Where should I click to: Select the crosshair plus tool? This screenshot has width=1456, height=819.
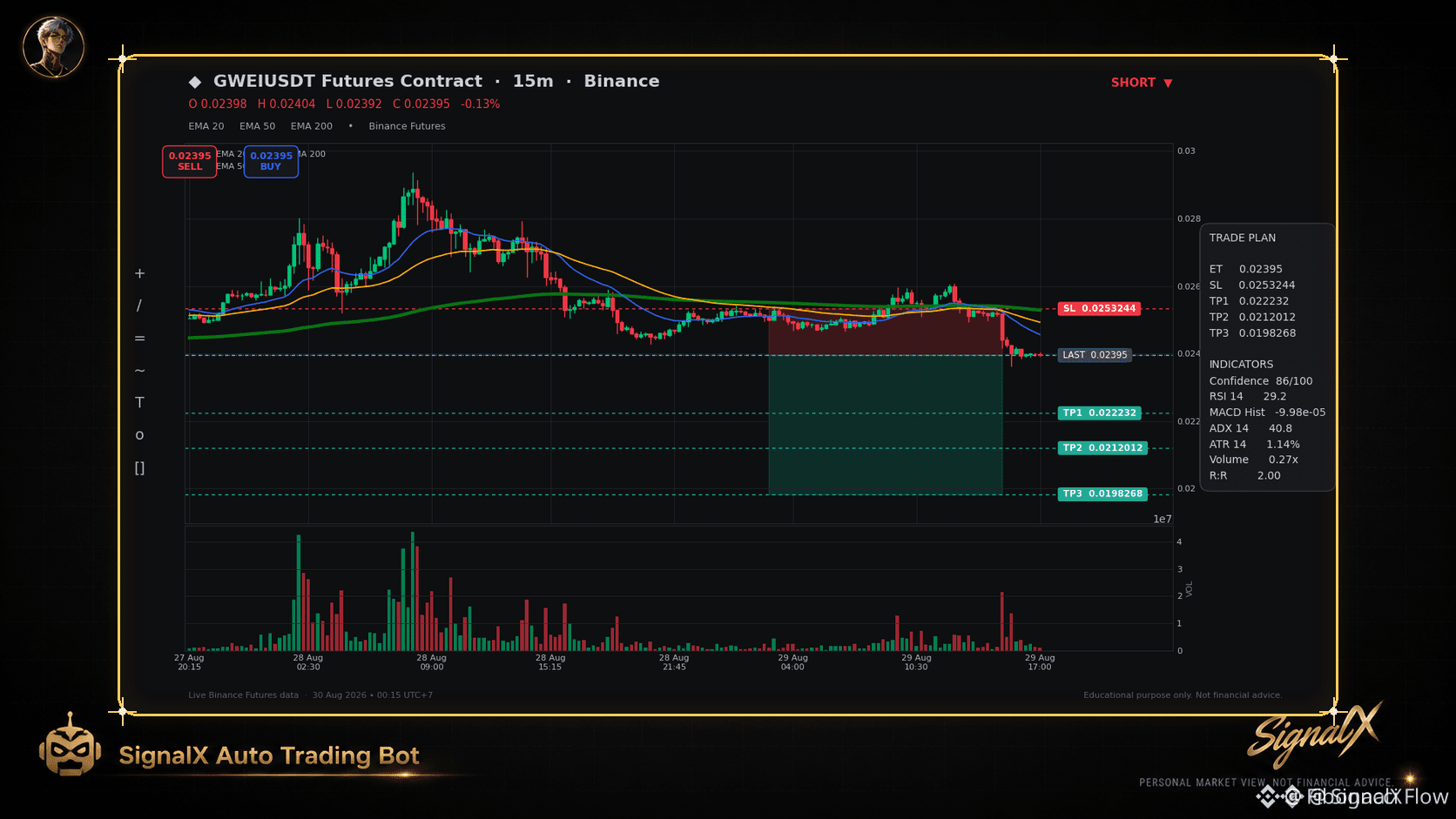(x=139, y=273)
